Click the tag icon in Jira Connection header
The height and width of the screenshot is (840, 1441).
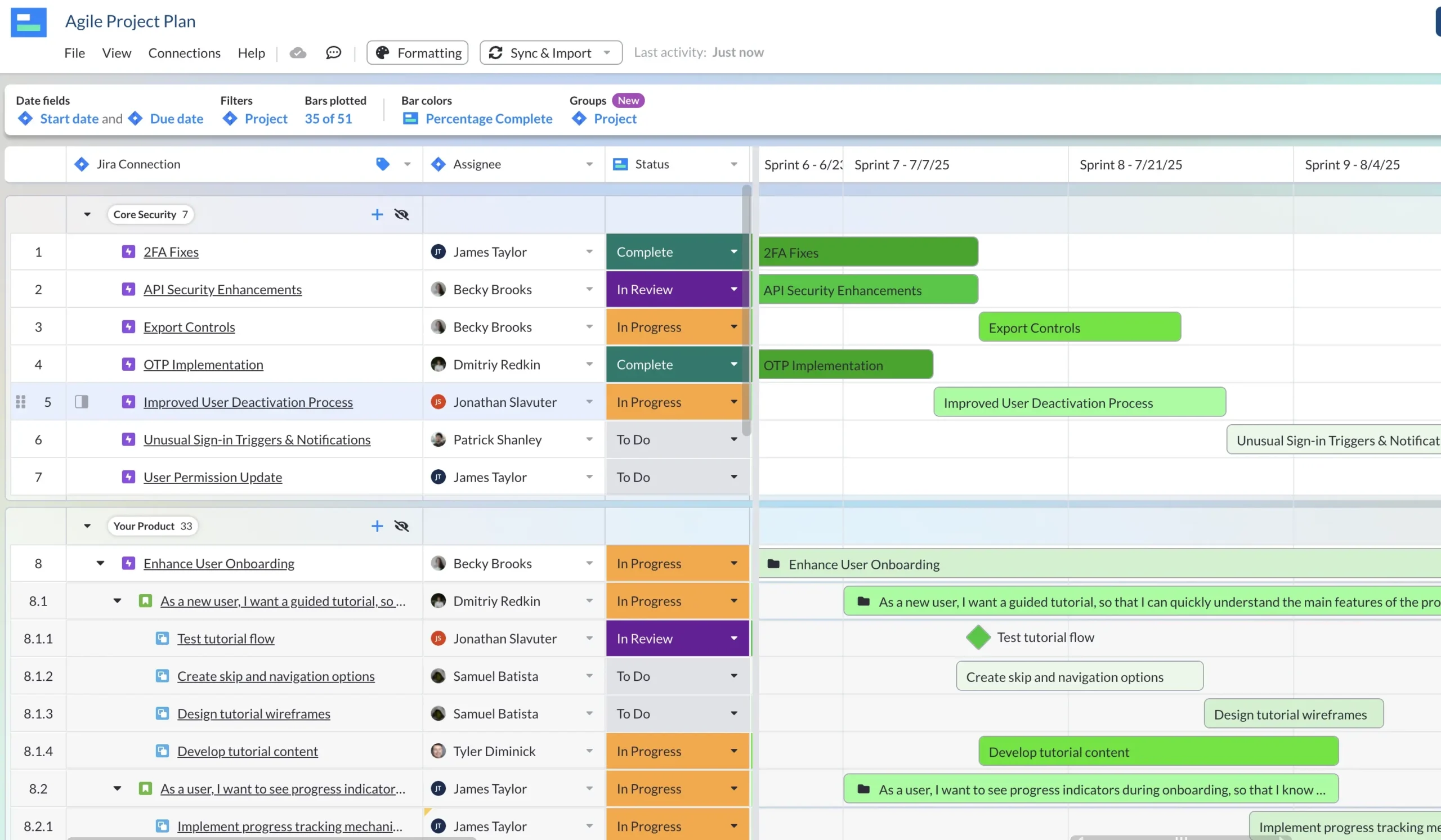click(x=382, y=164)
